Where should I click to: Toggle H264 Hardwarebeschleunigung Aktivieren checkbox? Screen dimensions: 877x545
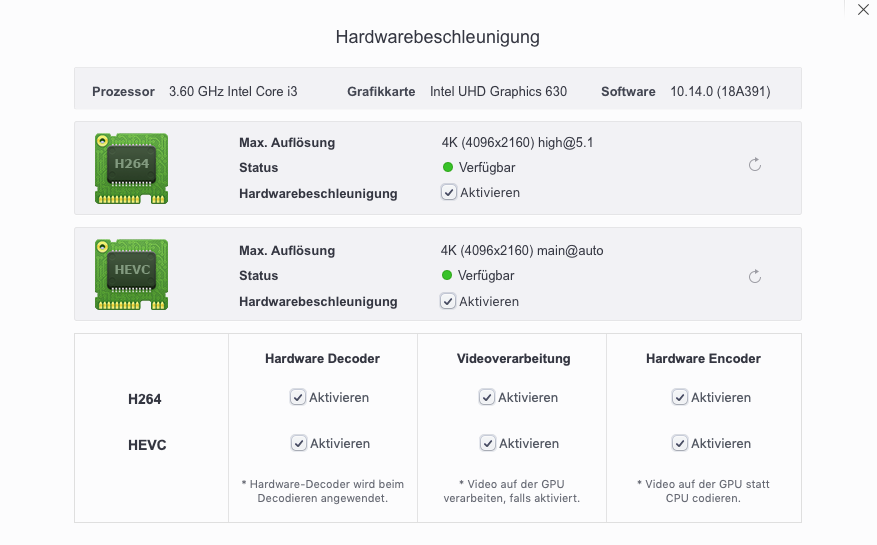coord(449,192)
